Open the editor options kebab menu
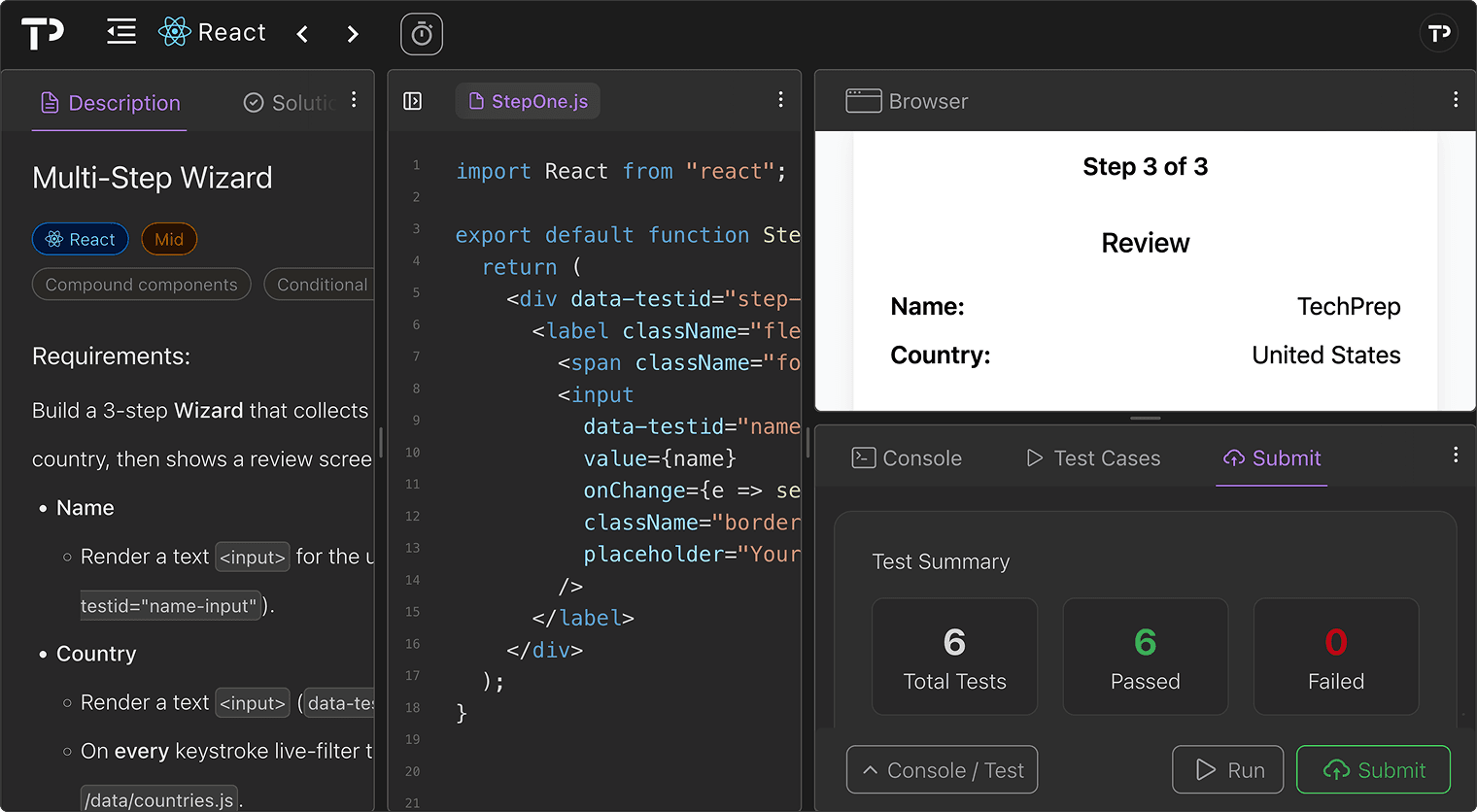Screen dimensions: 1477x812 [x=780, y=99]
